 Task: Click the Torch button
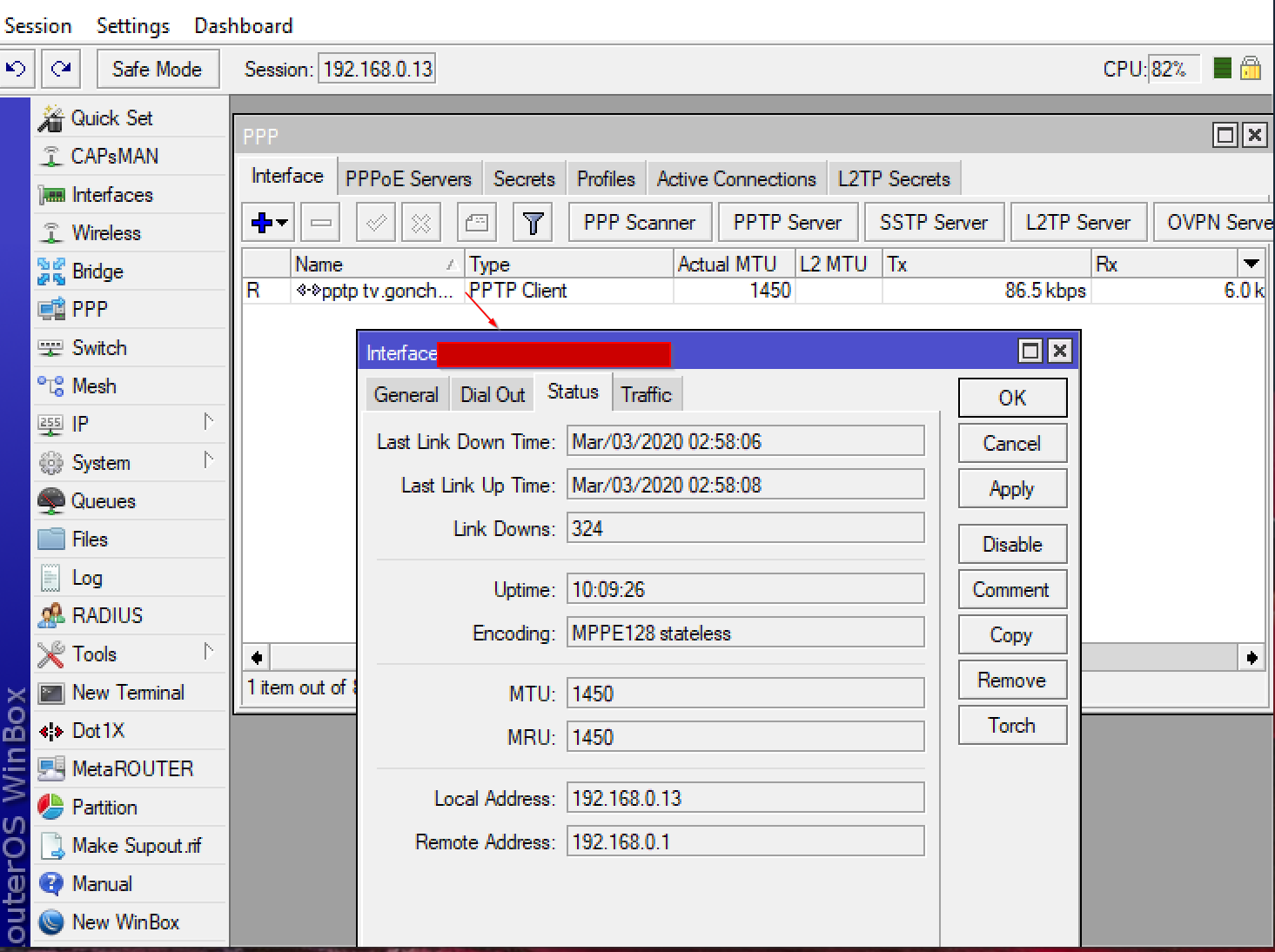coord(1012,726)
